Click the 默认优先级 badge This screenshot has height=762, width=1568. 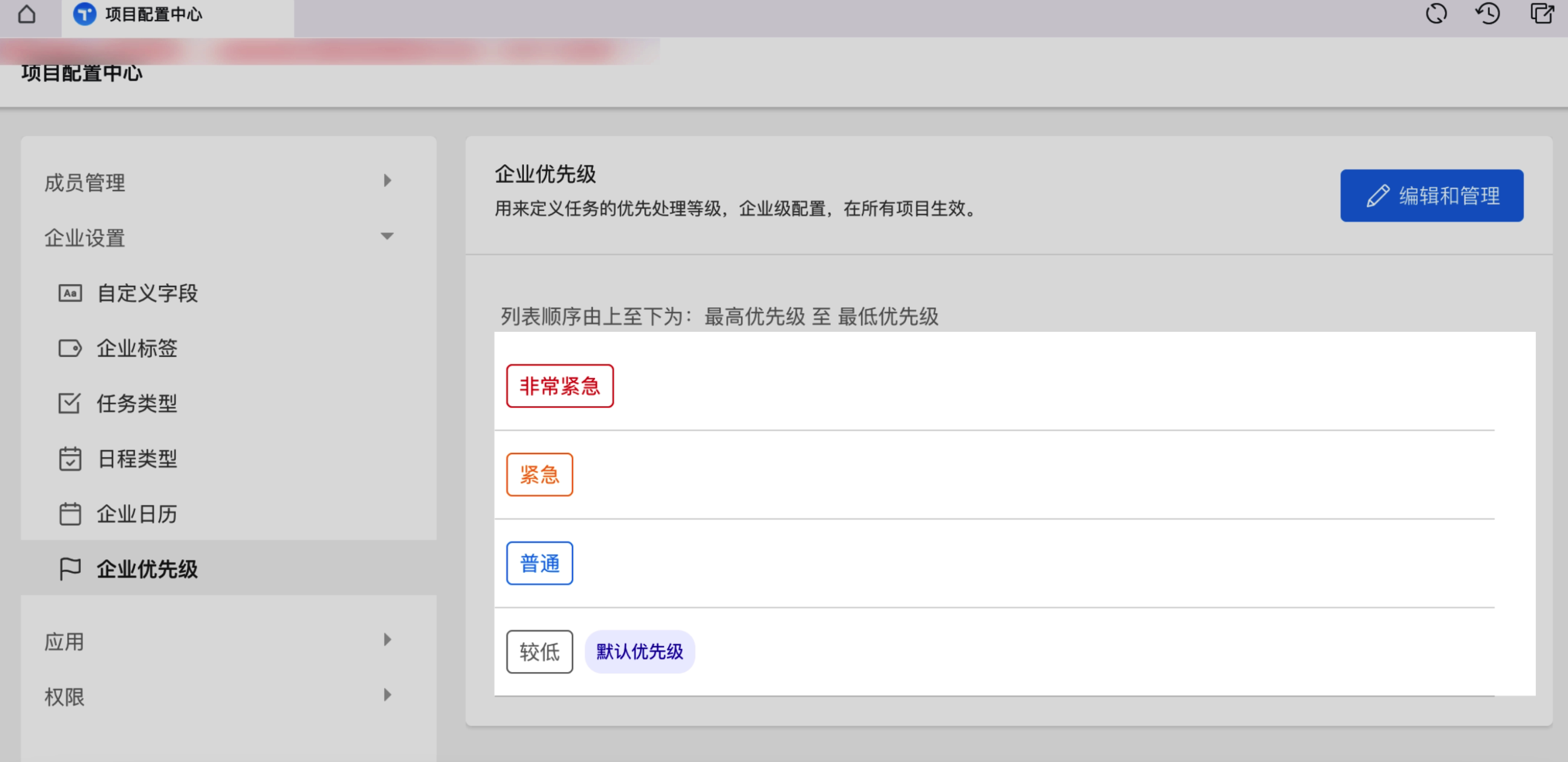[639, 652]
